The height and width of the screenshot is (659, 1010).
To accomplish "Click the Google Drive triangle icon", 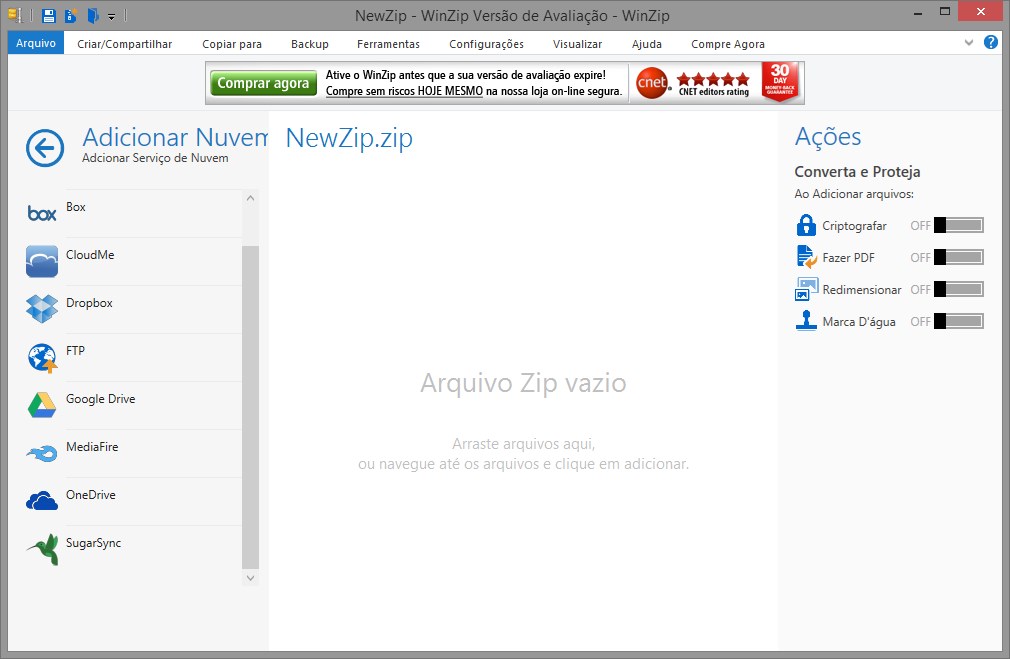I will tap(42, 405).
